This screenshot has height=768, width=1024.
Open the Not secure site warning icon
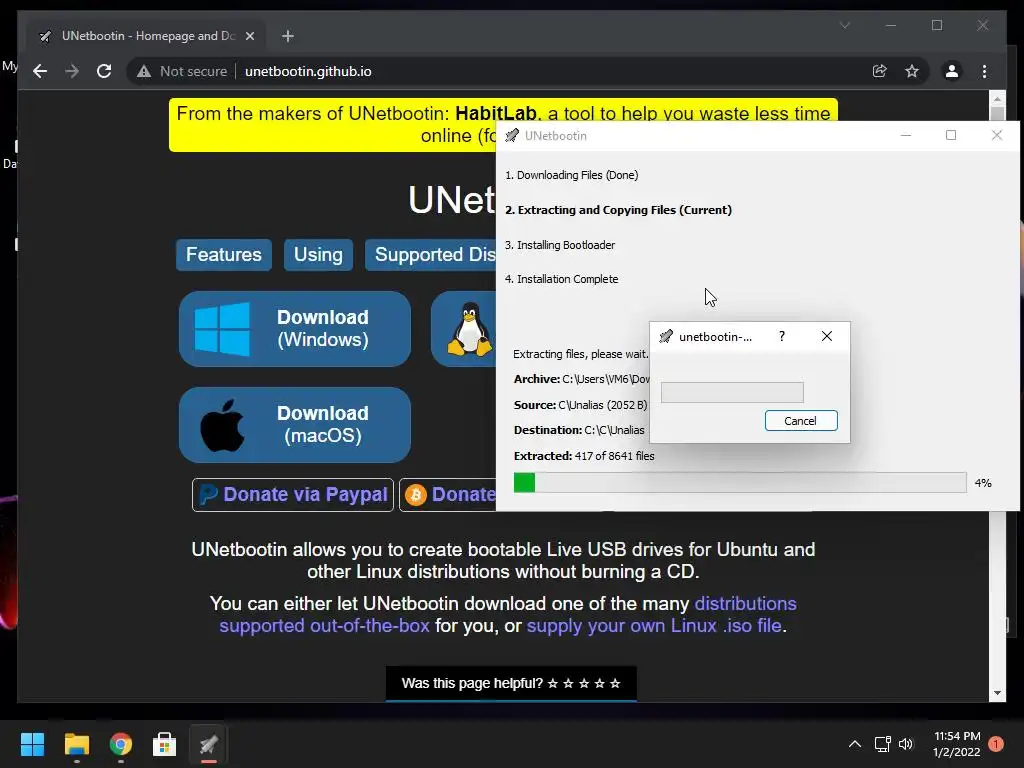[x=144, y=71]
